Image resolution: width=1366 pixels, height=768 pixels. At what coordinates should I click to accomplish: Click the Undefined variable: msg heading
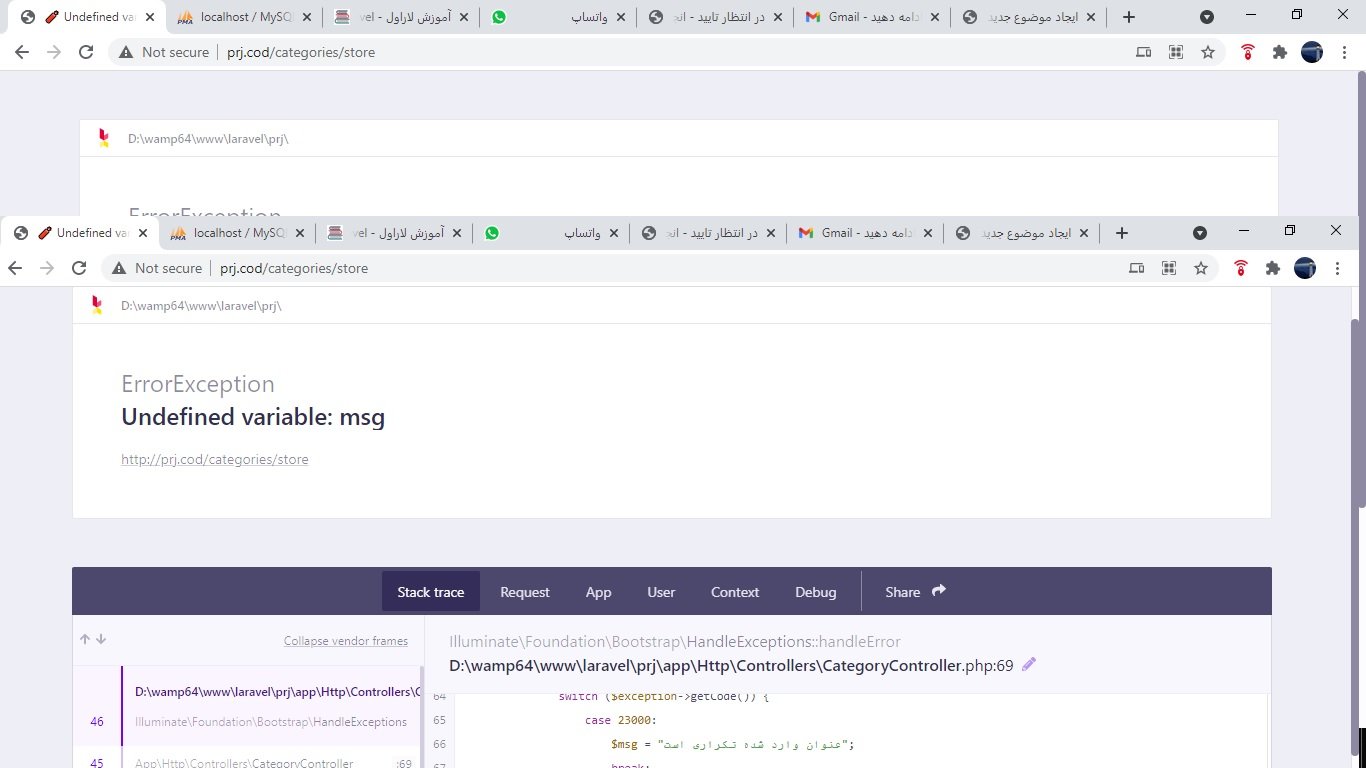point(253,417)
